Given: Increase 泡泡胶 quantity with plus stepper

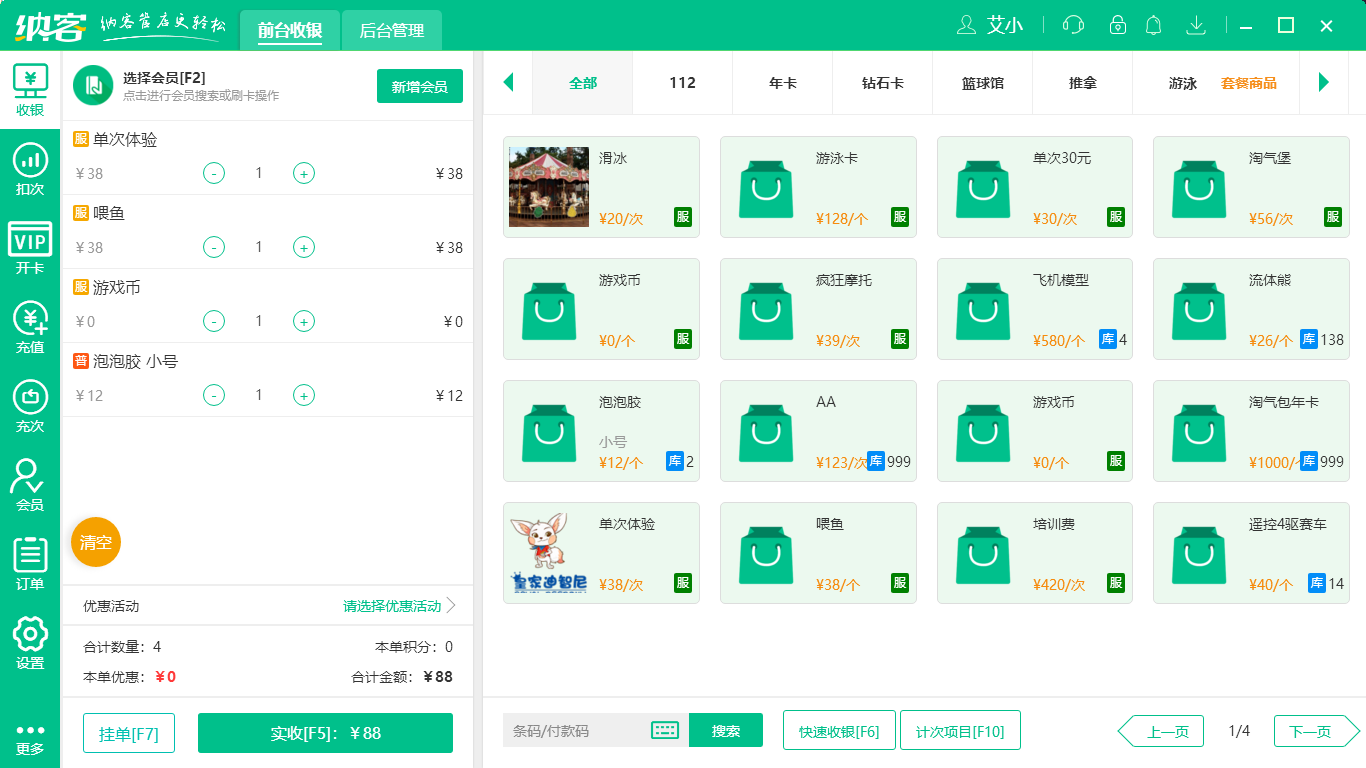Looking at the screenshot, I should pyautogui.click(x=303, y=395).
